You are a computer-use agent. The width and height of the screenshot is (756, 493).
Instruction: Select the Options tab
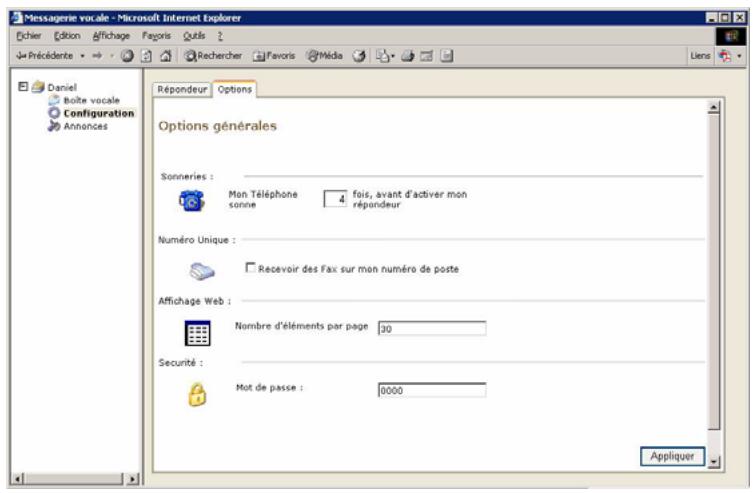[235, 89]
